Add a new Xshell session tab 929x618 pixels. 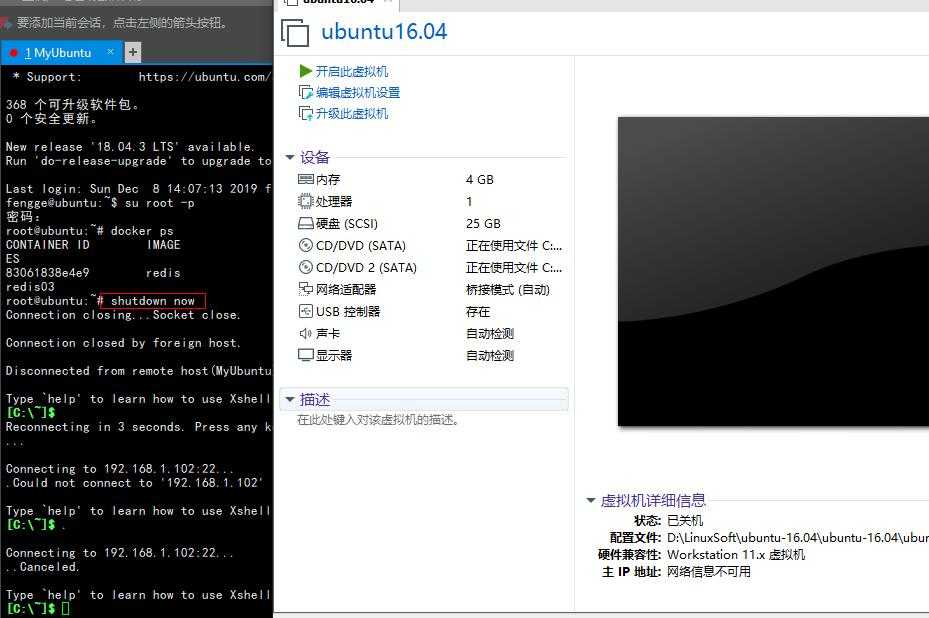(x=133, y=52)
